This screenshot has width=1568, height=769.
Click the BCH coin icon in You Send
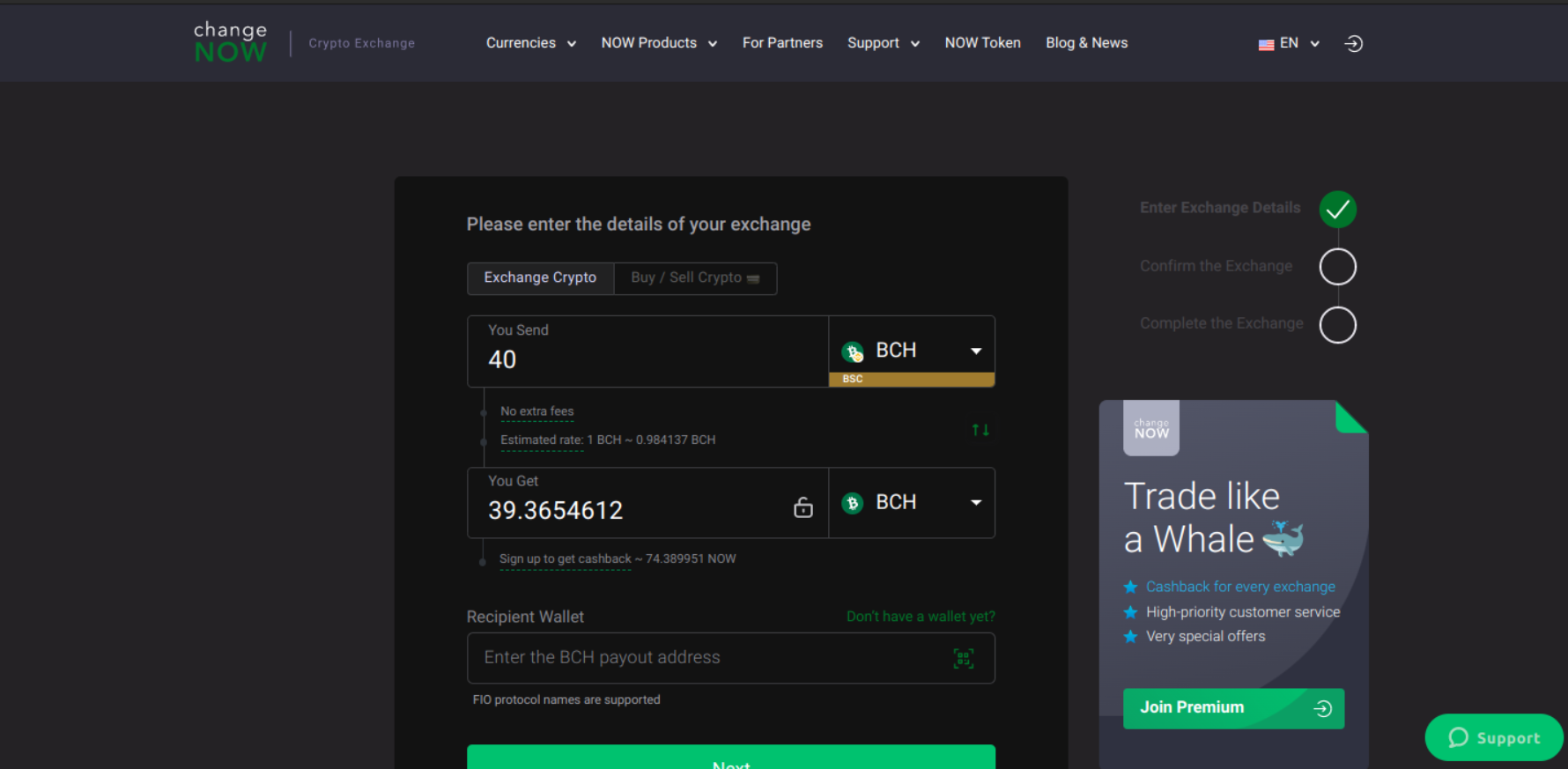click(853, 351)
